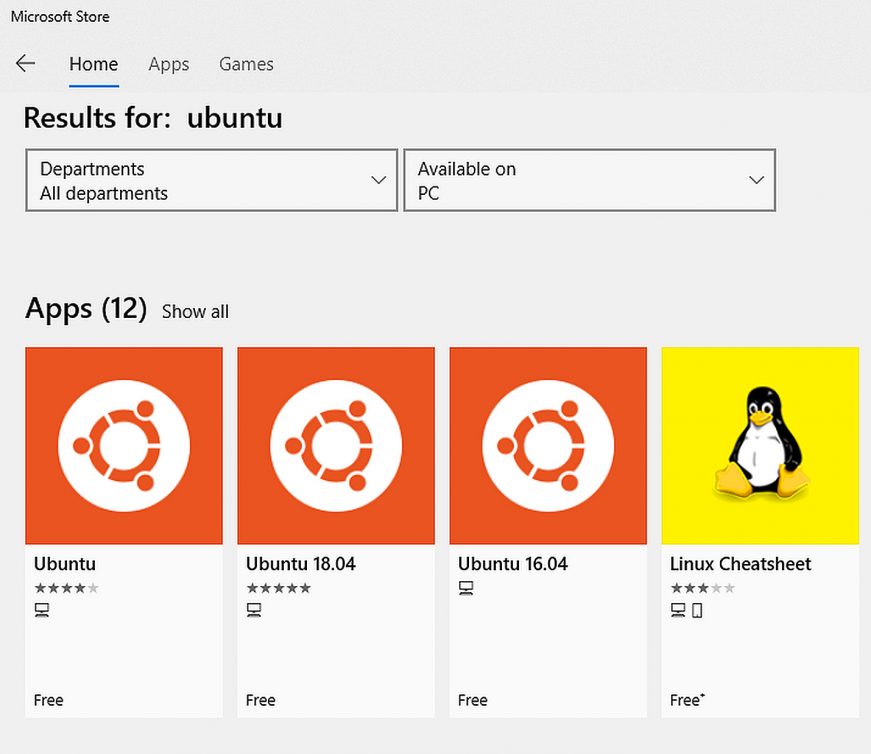This screenshot has width=871, height=754.
Task: Open the Ubuntu 16.04 logo tile
Action: pos(548,446)
